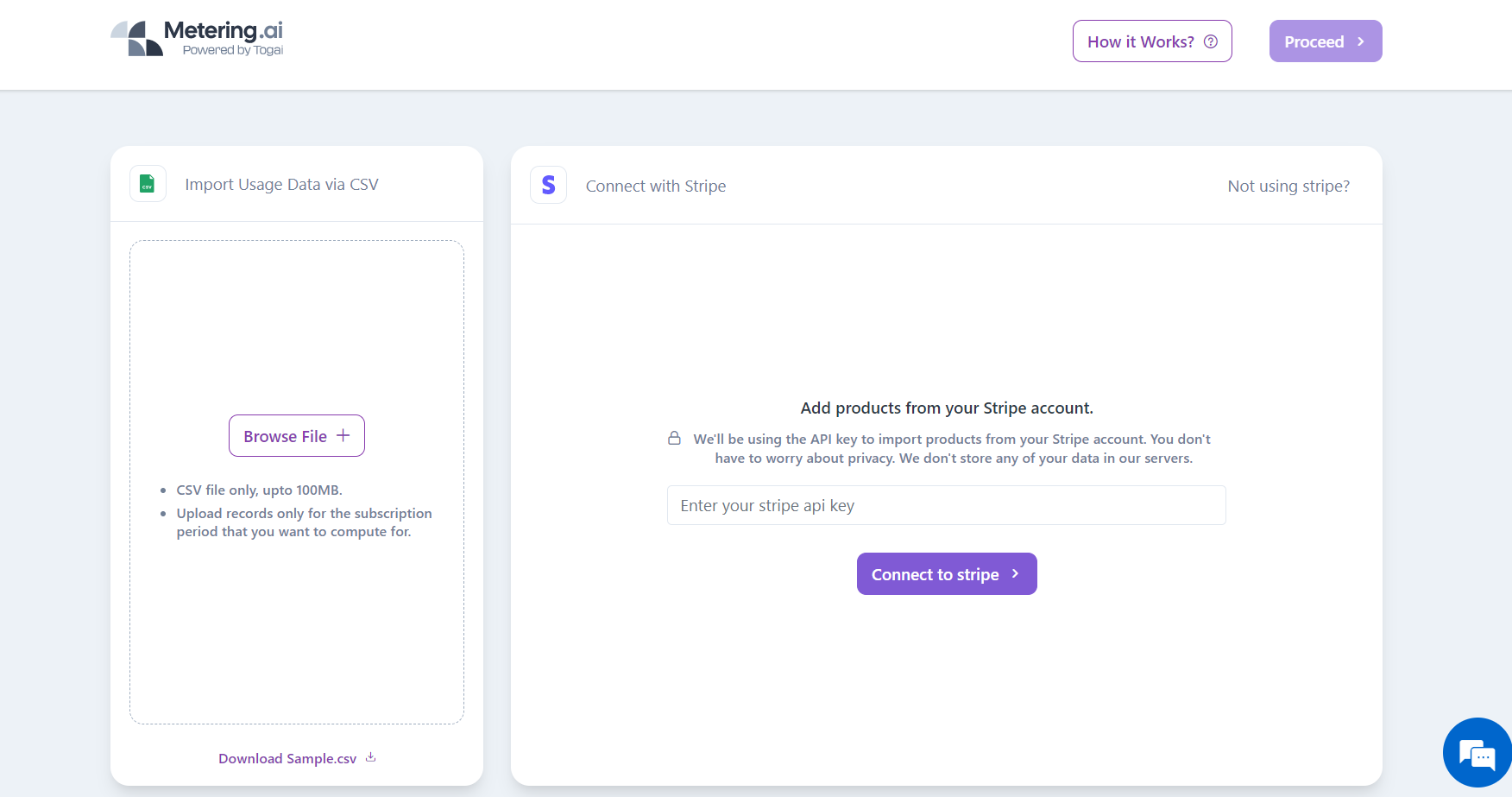Click the CSV file only, upto 100MB note
This screenshot has width=1512, height=797.
[x=259, y=490]
